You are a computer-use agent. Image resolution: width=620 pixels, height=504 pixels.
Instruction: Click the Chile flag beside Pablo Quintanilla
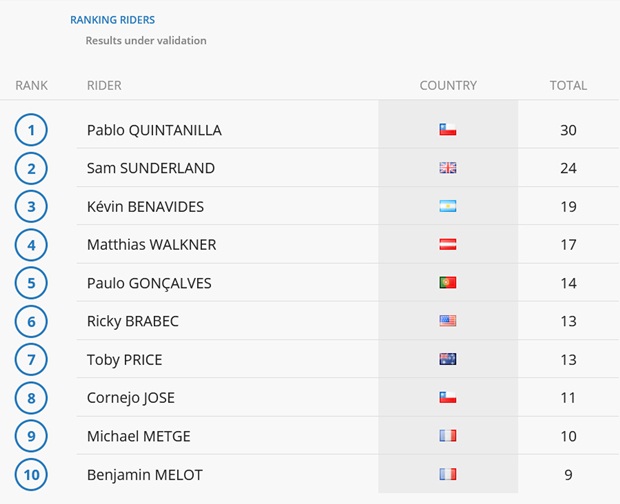click(448, 130)
